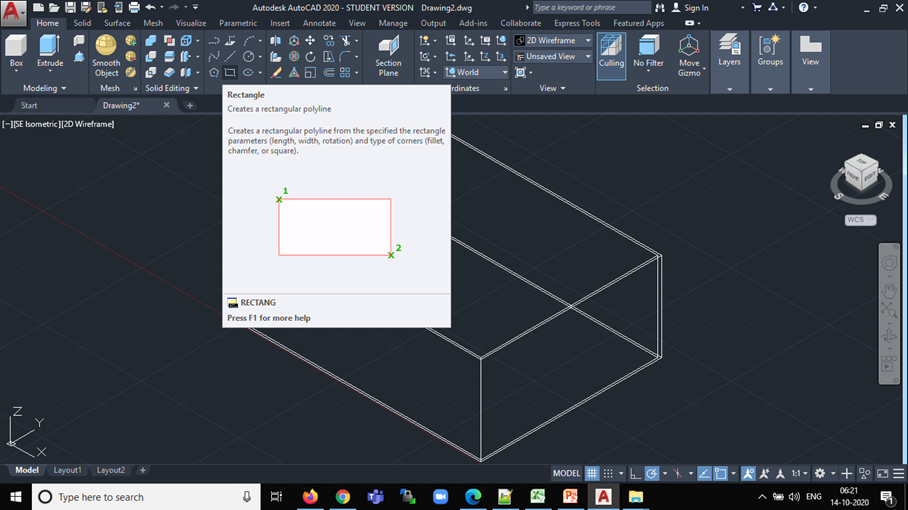Switch to the Annotate ribbon tab

319,23
